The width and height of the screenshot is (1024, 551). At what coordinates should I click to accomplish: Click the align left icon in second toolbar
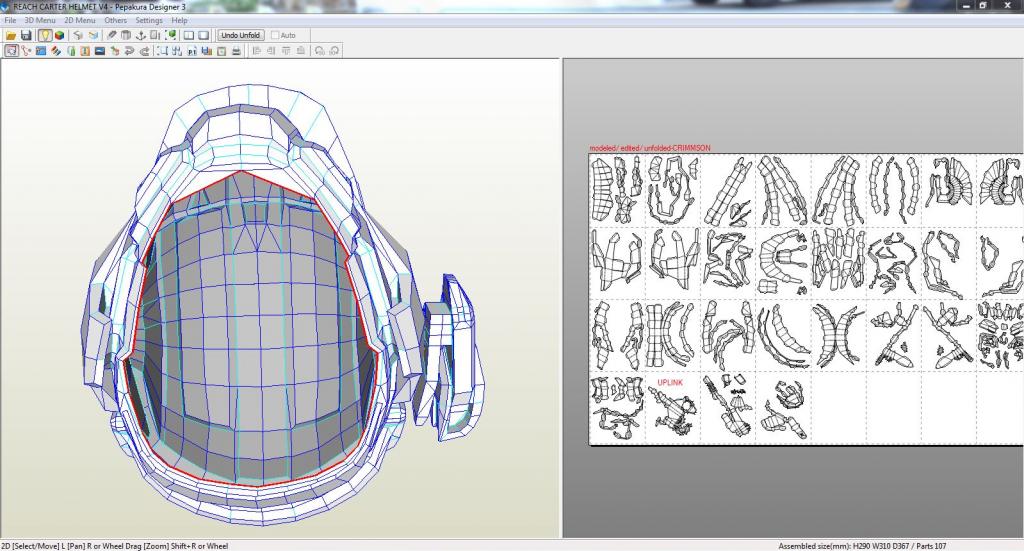click(x=257, y=51)
